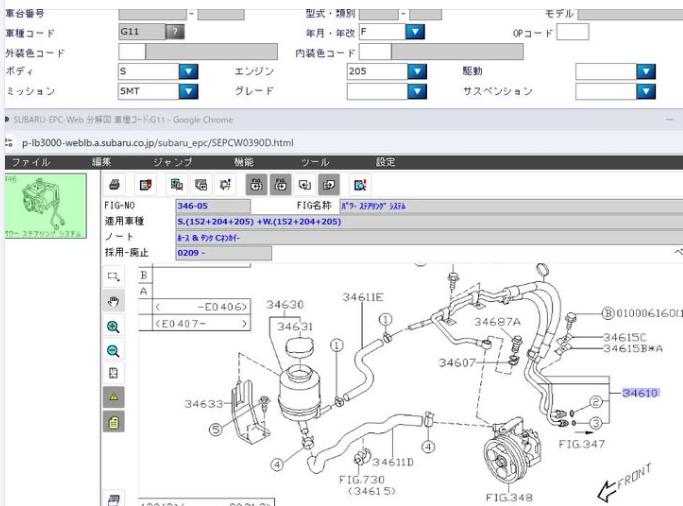Open the エンジン dropdown showing 205

point(417,72)
